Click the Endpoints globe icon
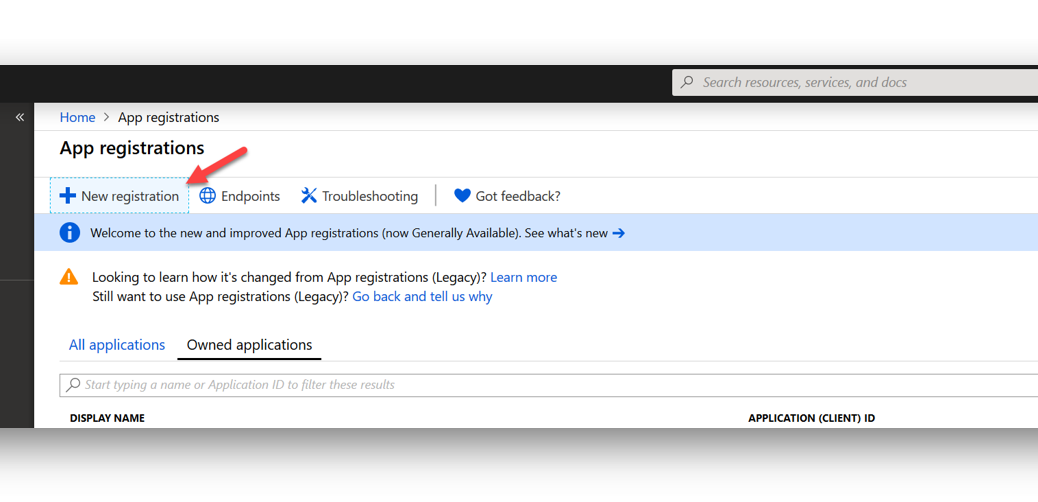 point(208,196)
